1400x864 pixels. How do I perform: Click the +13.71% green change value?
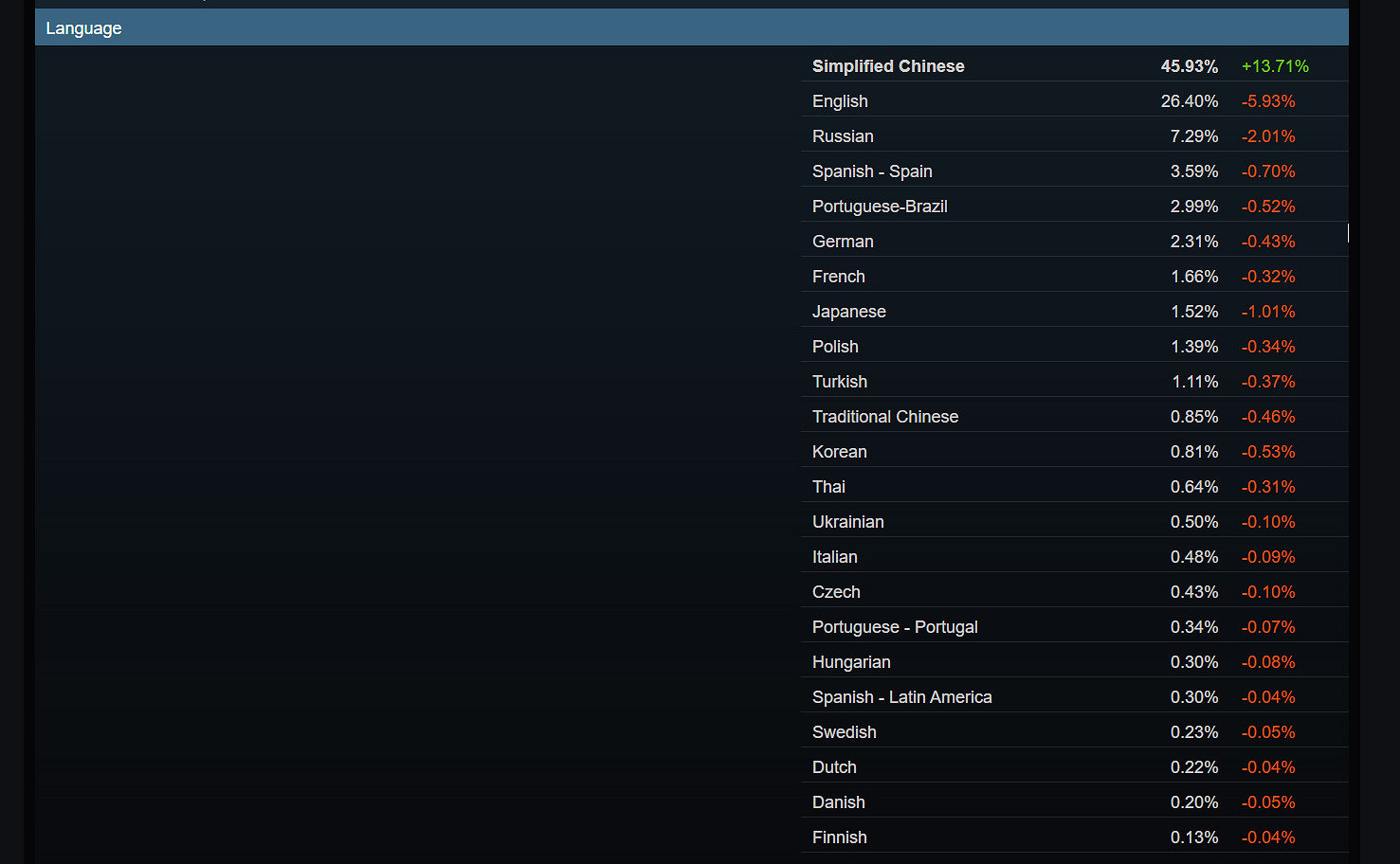pyautogui.click(x=1275, y=66)
